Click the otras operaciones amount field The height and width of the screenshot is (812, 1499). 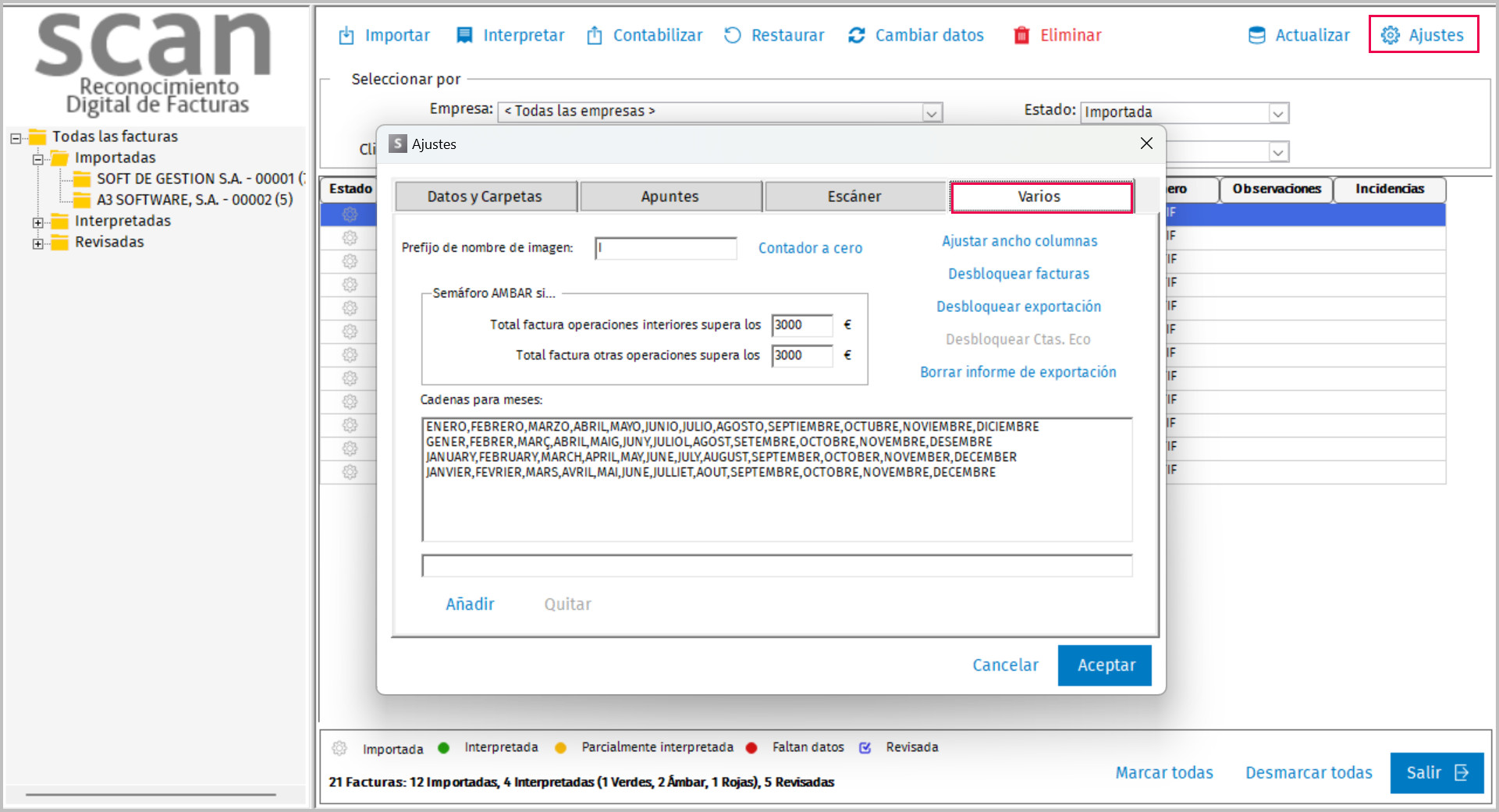pos(802,356)
